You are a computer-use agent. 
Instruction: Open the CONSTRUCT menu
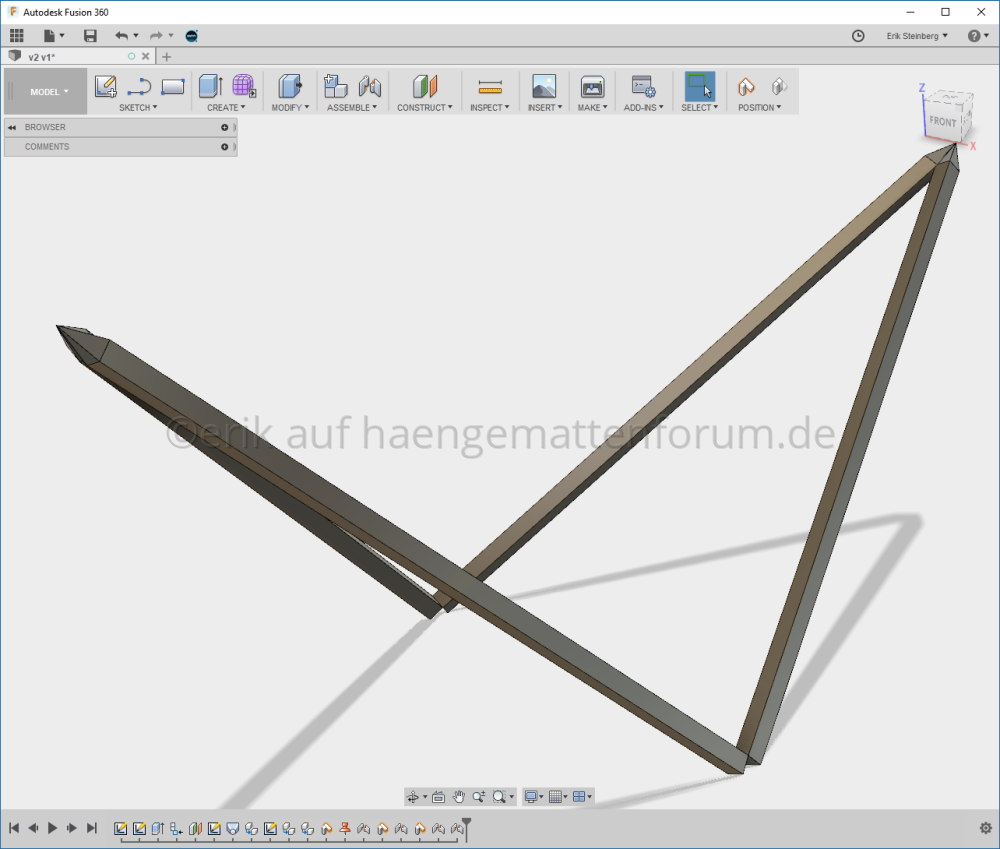click(x=424, y=107)
